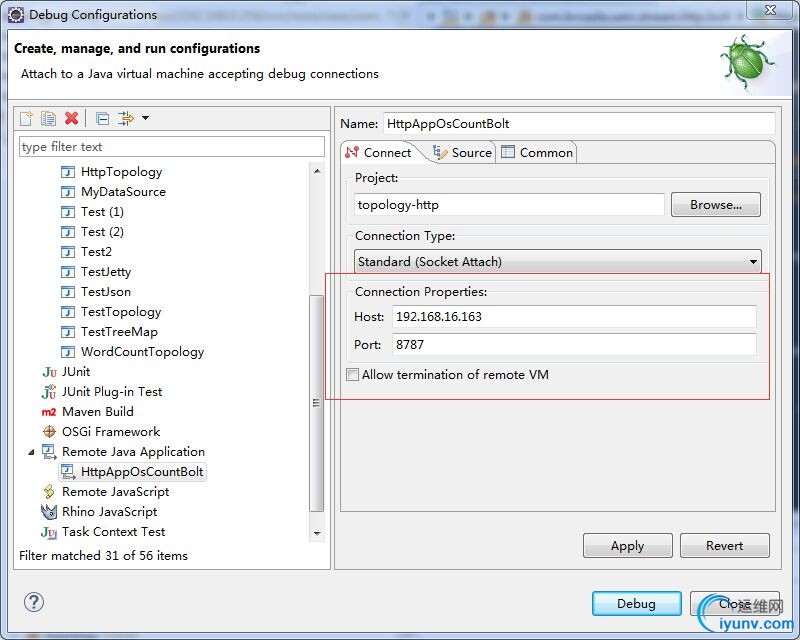Select the TestTopology configuration
The width and height of the screenshot is (800, 640).
point(121,312)
